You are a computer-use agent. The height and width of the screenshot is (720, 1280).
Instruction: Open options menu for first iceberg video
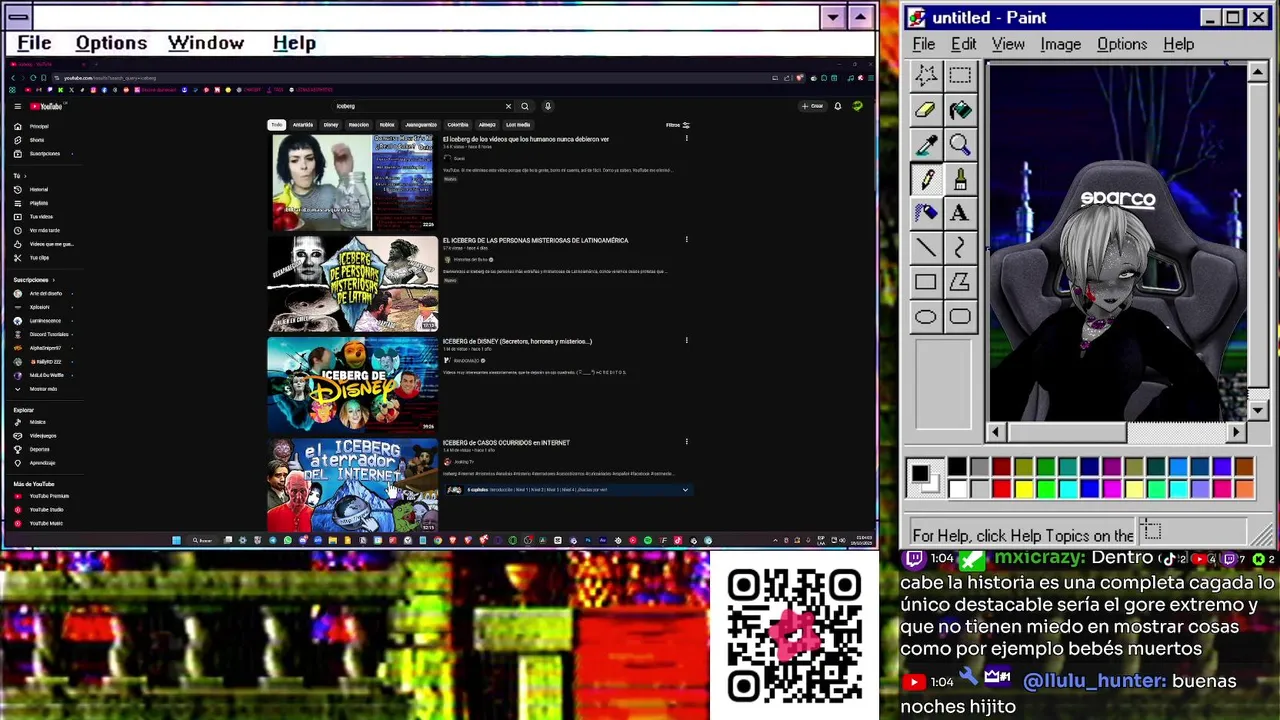686,139
